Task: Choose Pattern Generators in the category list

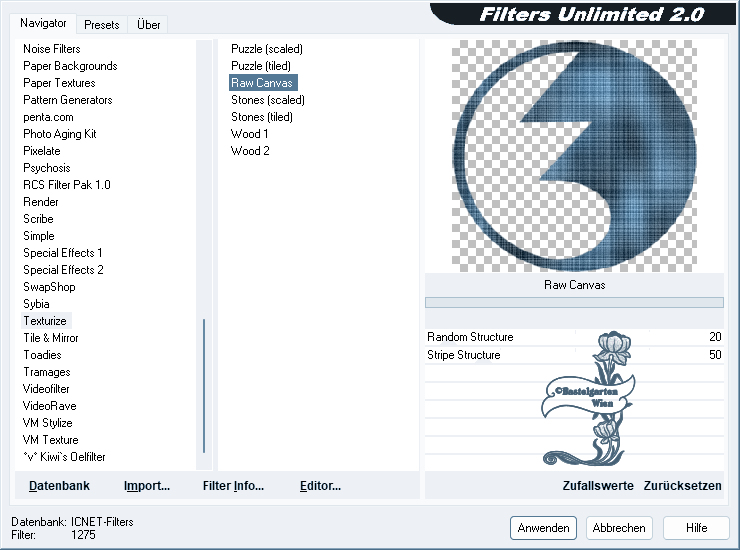Action: pyautogui.click(x=67, y=100)
